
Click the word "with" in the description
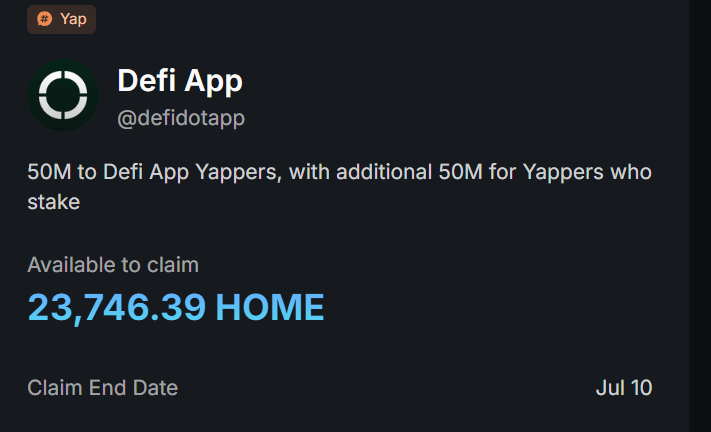pos(311,172)
